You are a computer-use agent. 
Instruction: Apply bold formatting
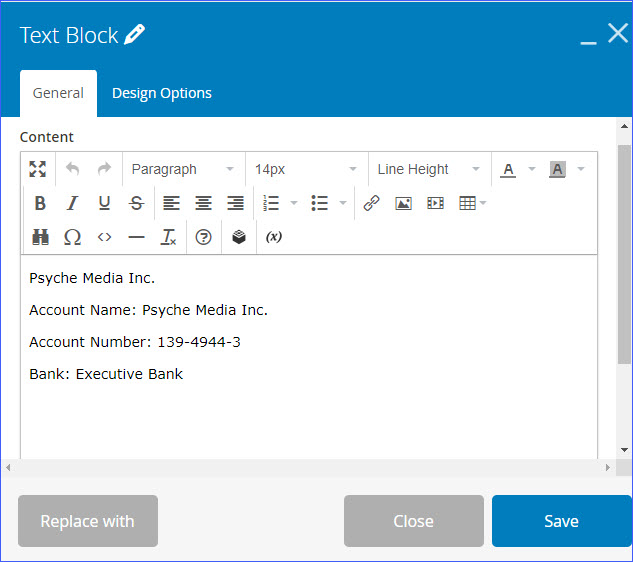[40, 203]
